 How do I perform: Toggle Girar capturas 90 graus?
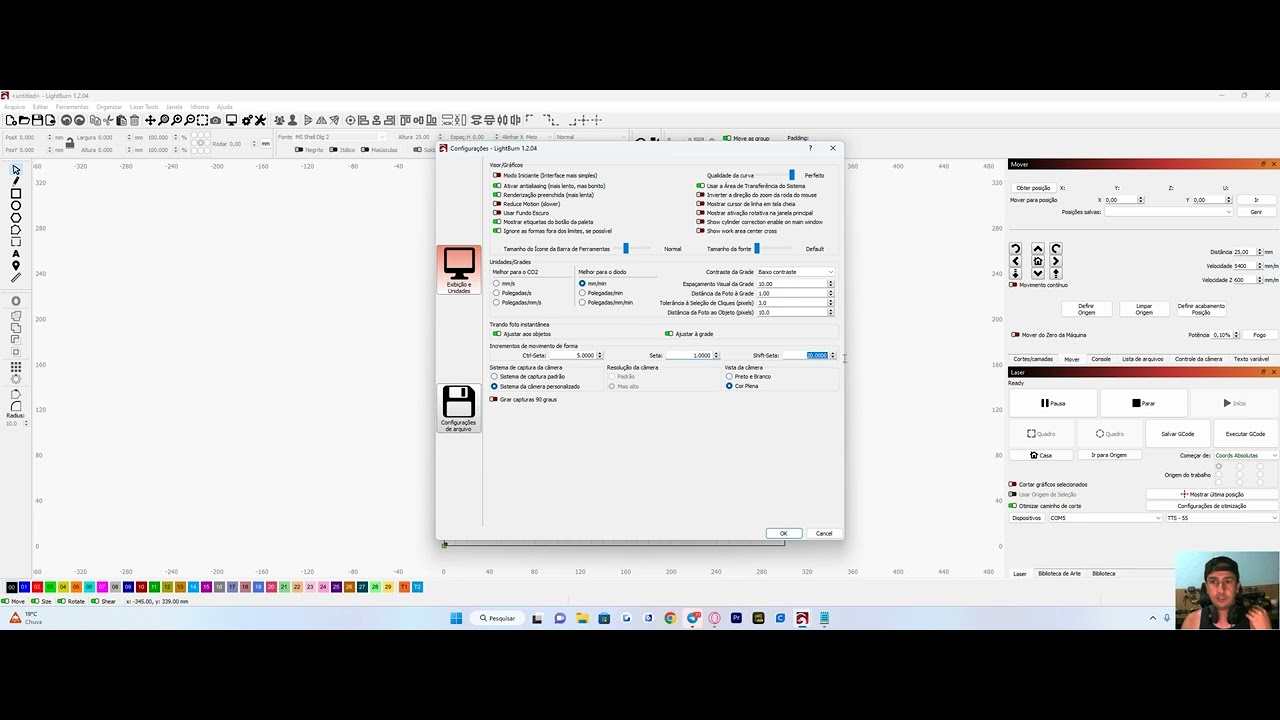pos(494,399)
